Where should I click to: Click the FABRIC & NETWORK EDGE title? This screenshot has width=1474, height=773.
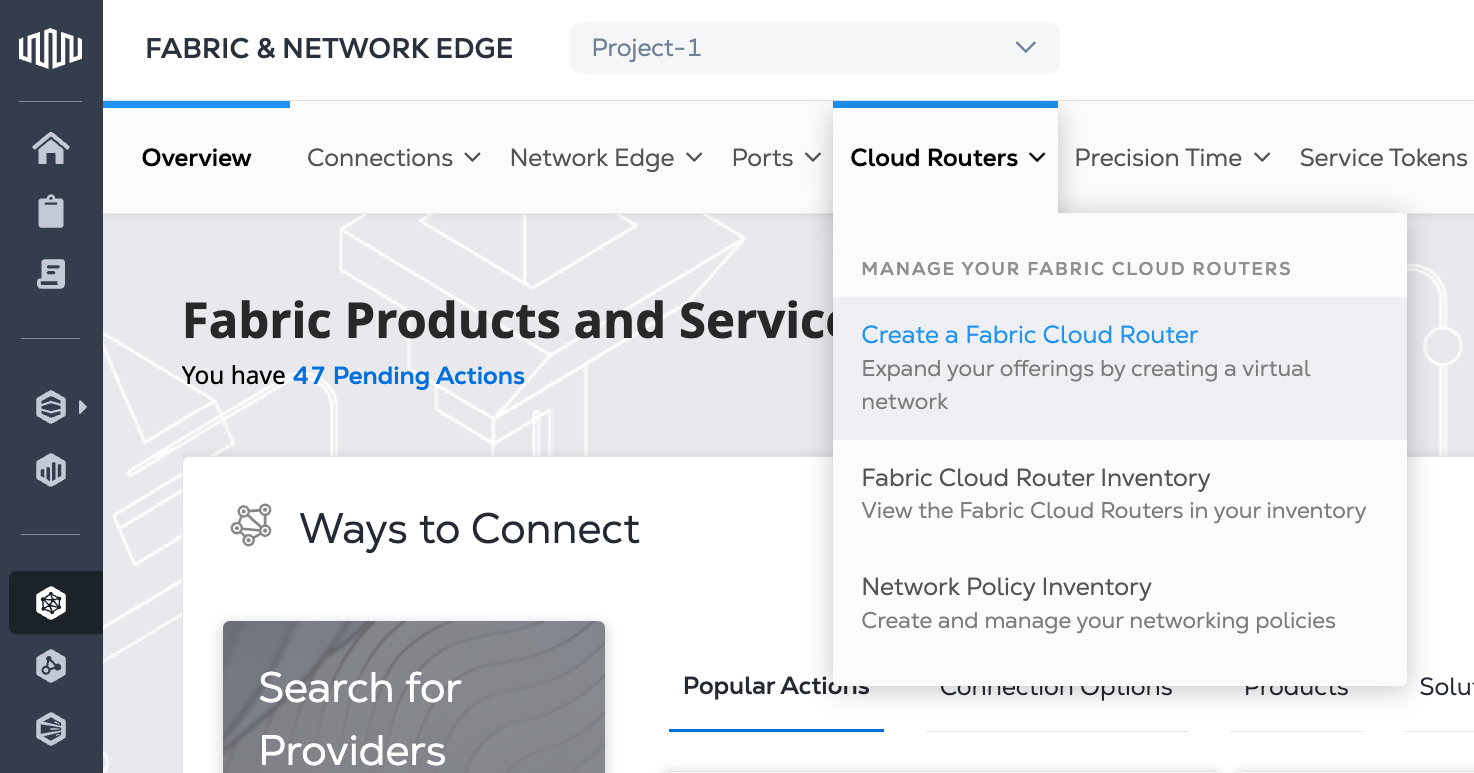point(329,48)
